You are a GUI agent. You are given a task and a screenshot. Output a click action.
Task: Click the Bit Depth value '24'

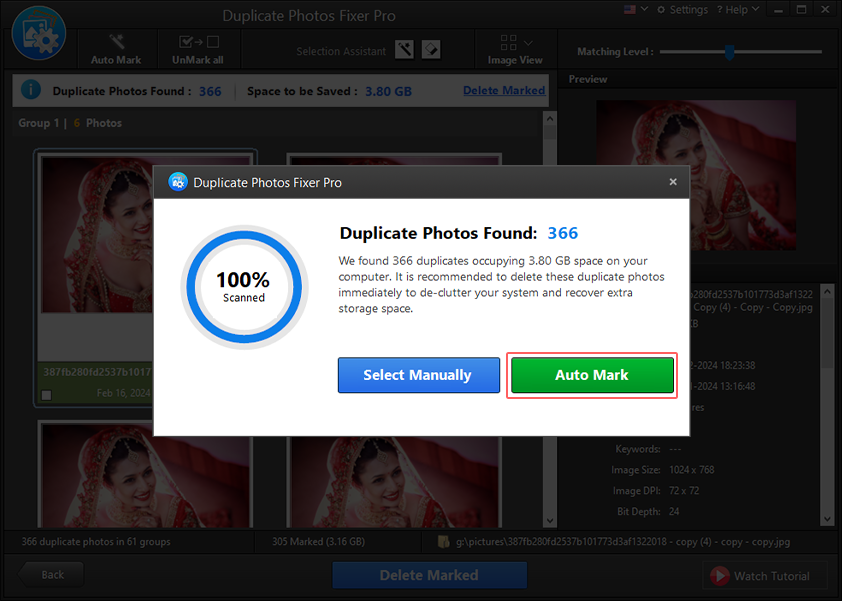(x=674, y=512)
